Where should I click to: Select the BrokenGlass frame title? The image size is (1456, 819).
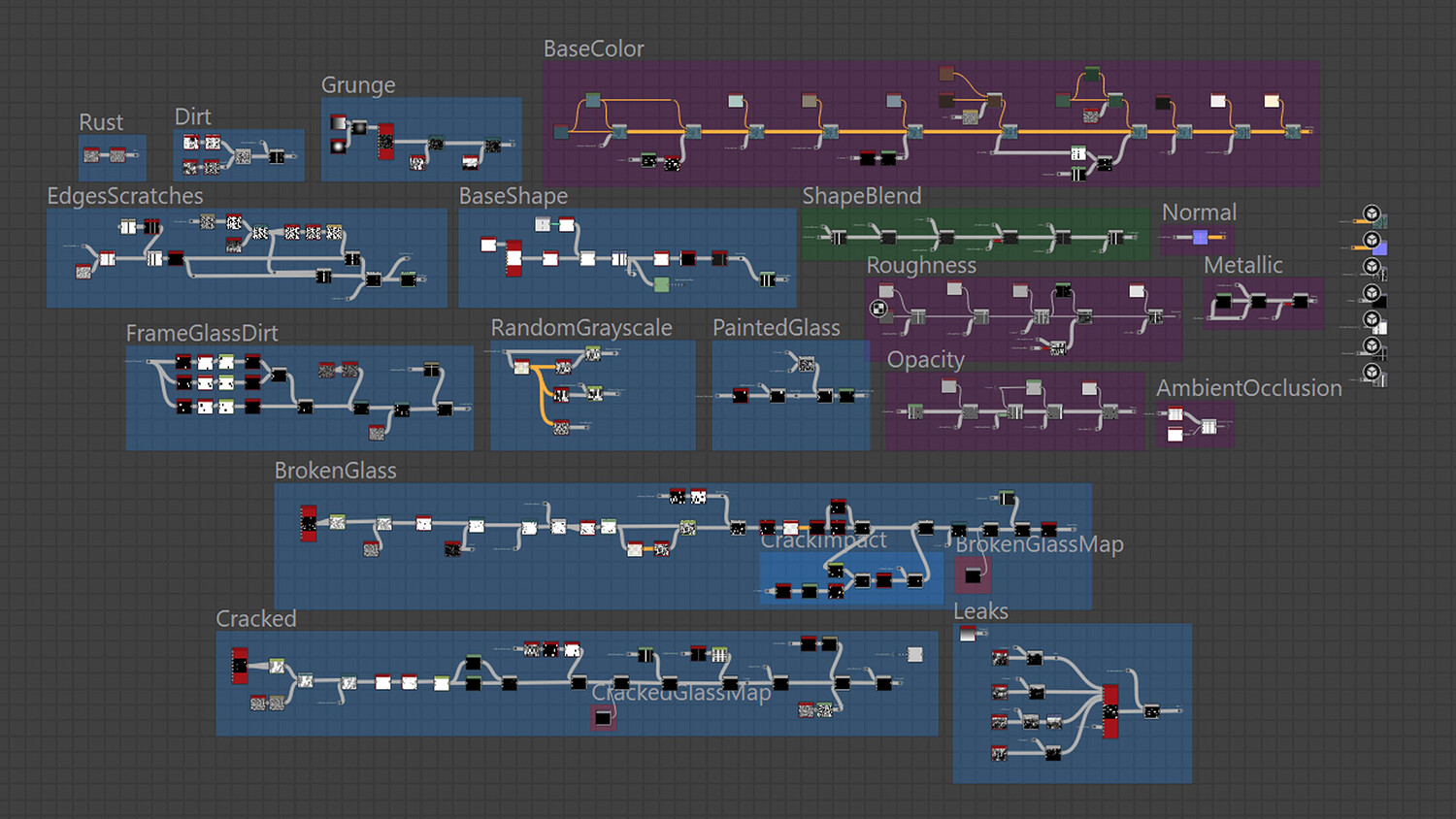click(335, 471)
